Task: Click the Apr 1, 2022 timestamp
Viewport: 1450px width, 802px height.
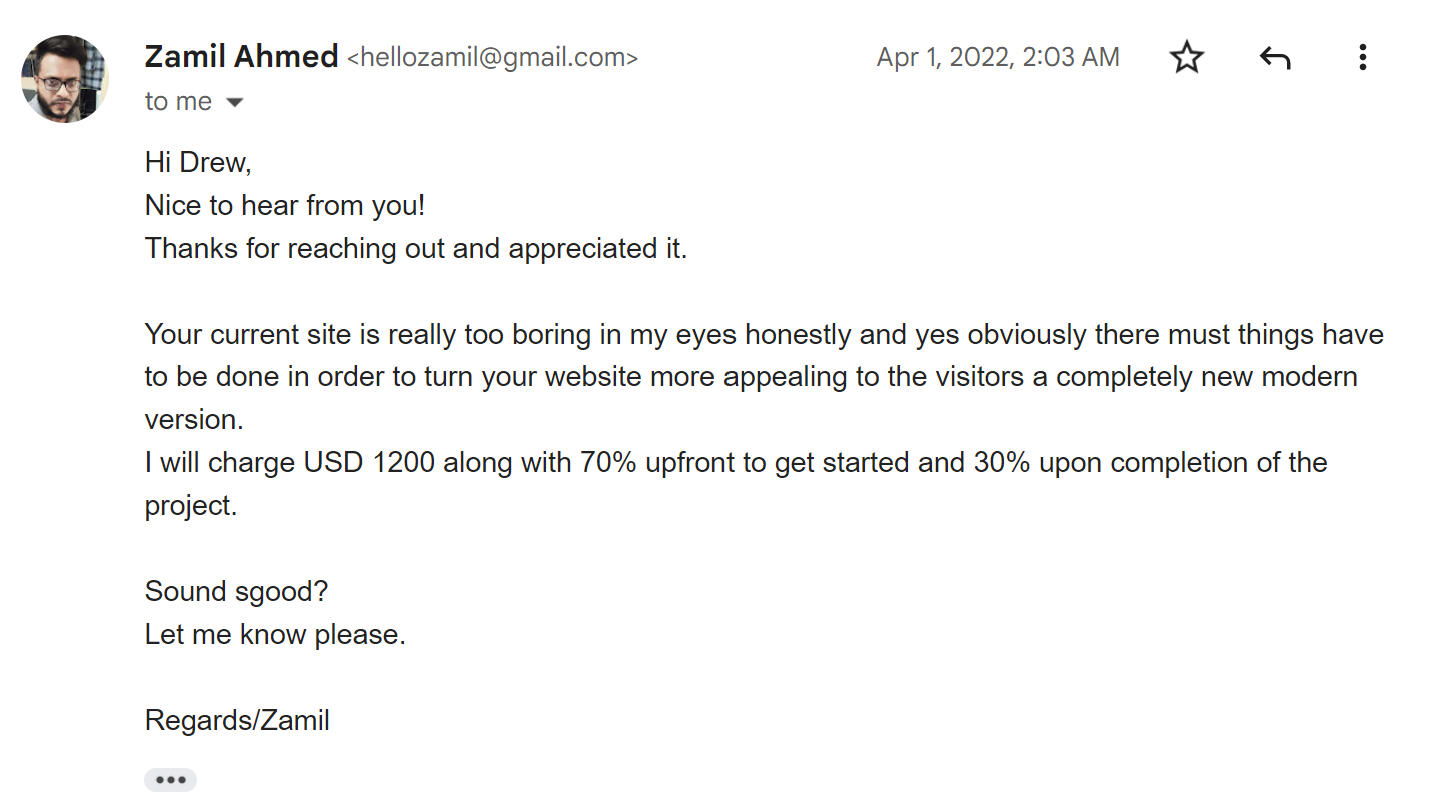Action: pos(997,57)
